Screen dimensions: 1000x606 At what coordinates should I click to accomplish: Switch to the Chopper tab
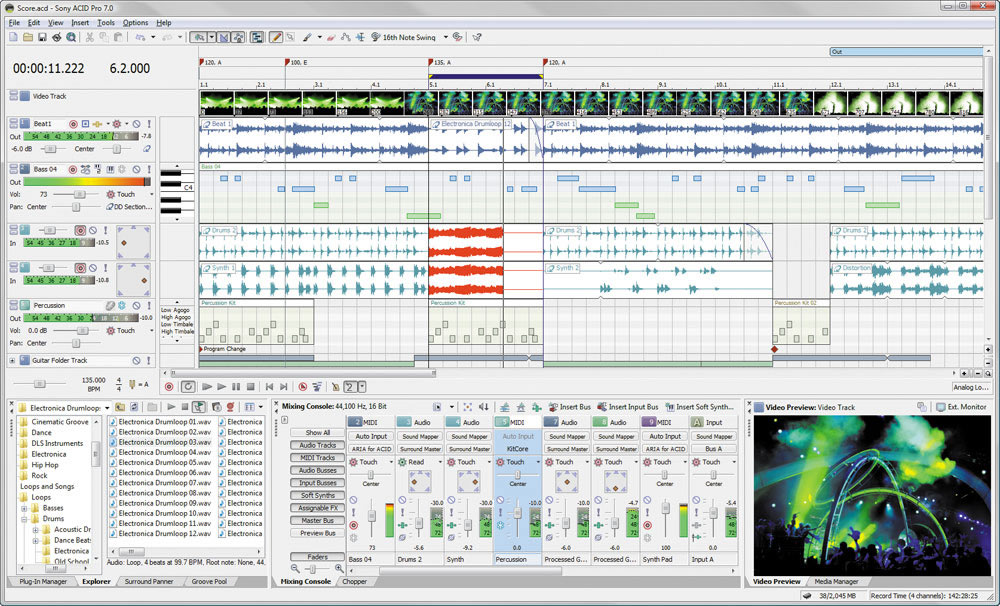coord(356,581)
